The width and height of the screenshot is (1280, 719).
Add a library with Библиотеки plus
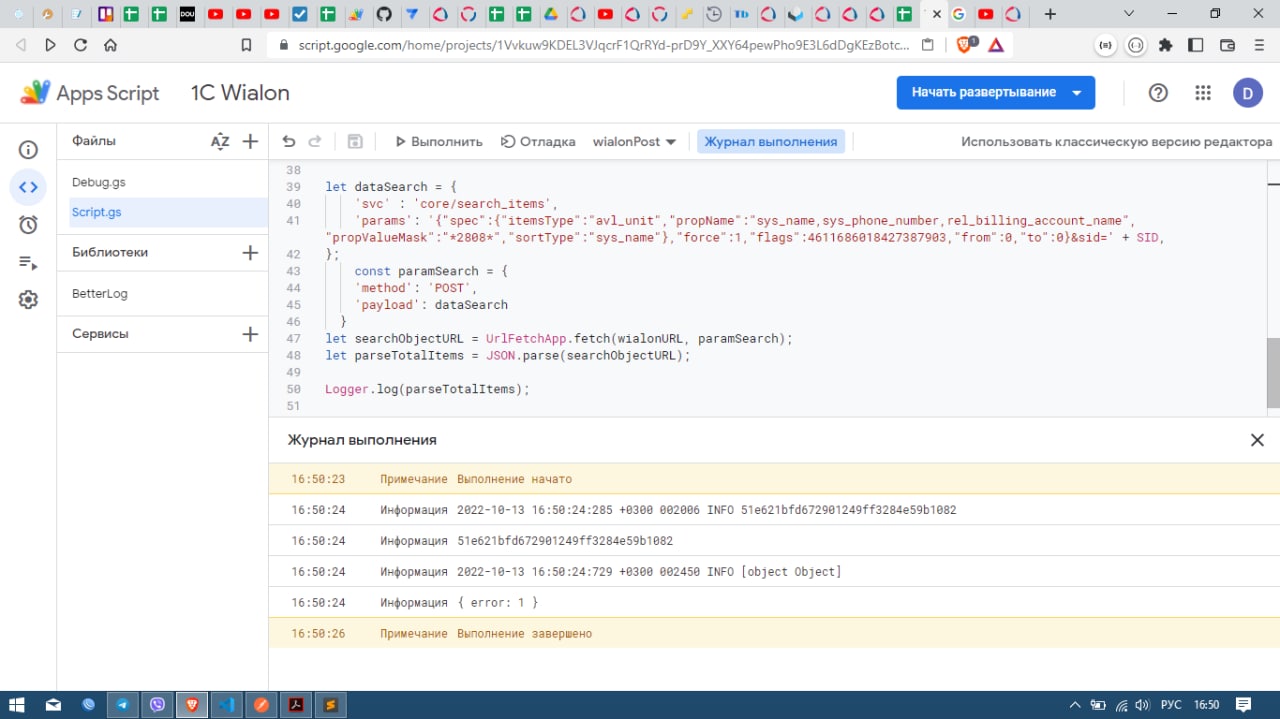pyautogui.click(x=250, y=253)
